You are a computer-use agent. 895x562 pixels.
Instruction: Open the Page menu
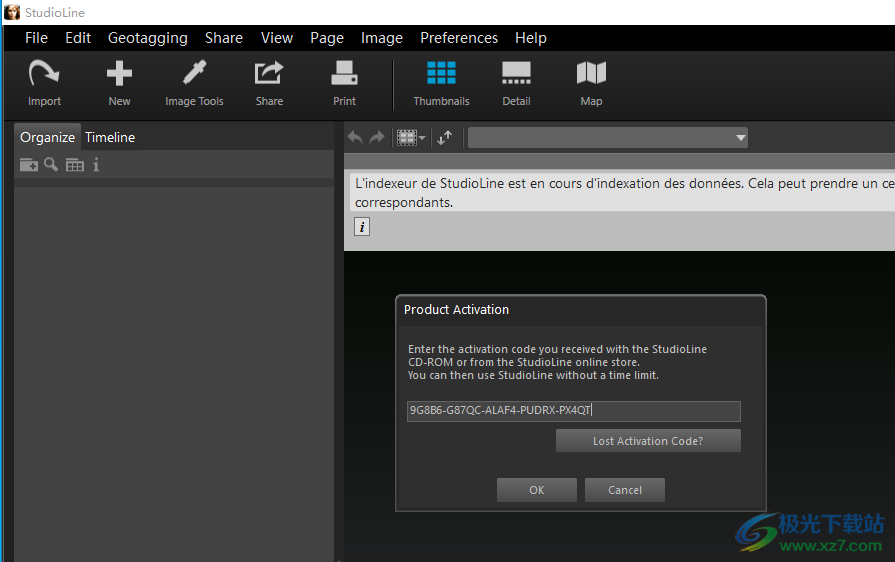pyautogui.click(x=327, y=38)
